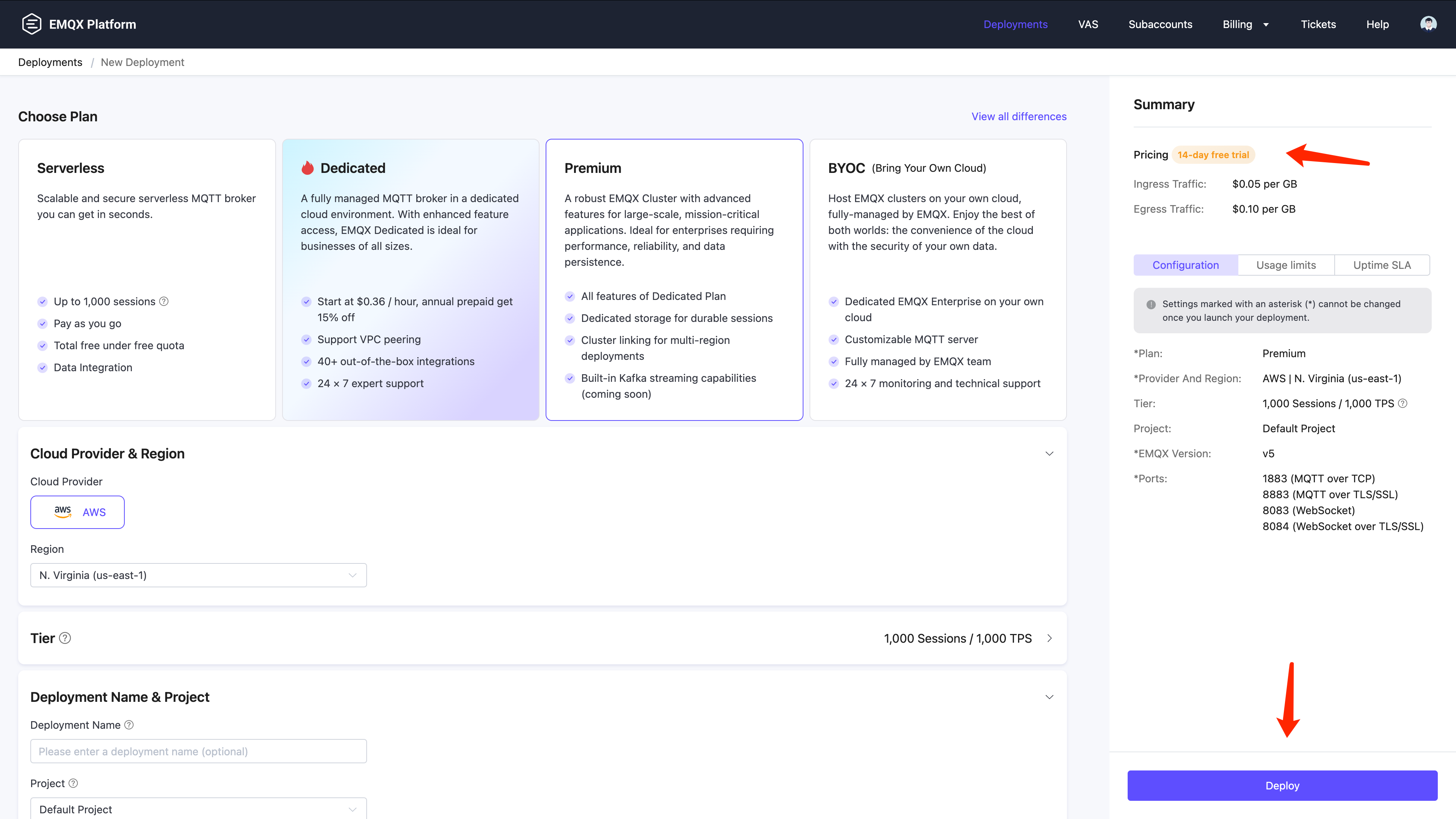Open Tickets in the top navigation
The height and width of the screenshot is (819, 1456).
pos(1318,24)
